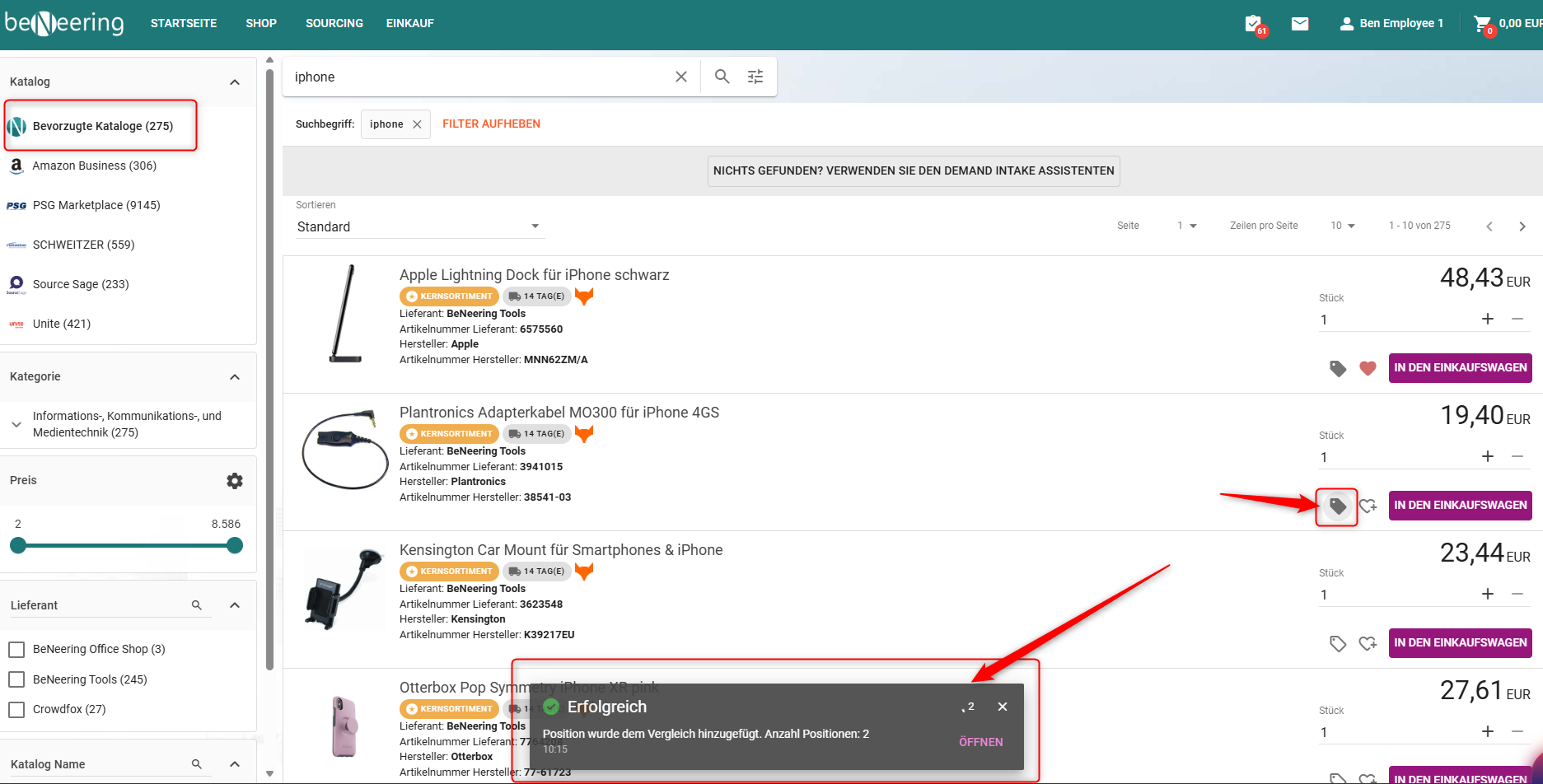The height and width of the screenshot is (784, 1543).
Task: Collapse the Katalog panel
Action: coord(235,82)
